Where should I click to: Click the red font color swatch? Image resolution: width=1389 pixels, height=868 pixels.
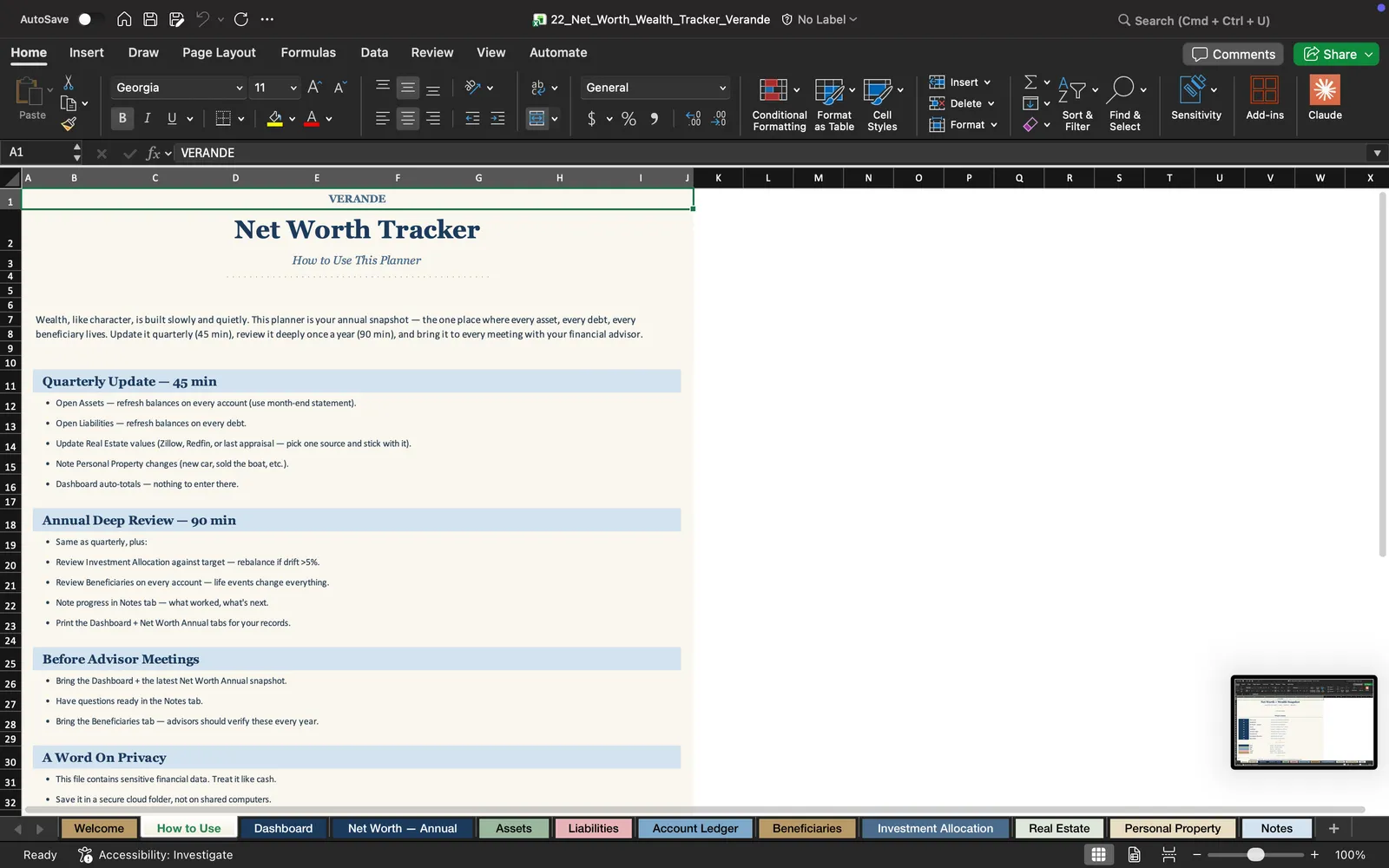click(312, 119)
